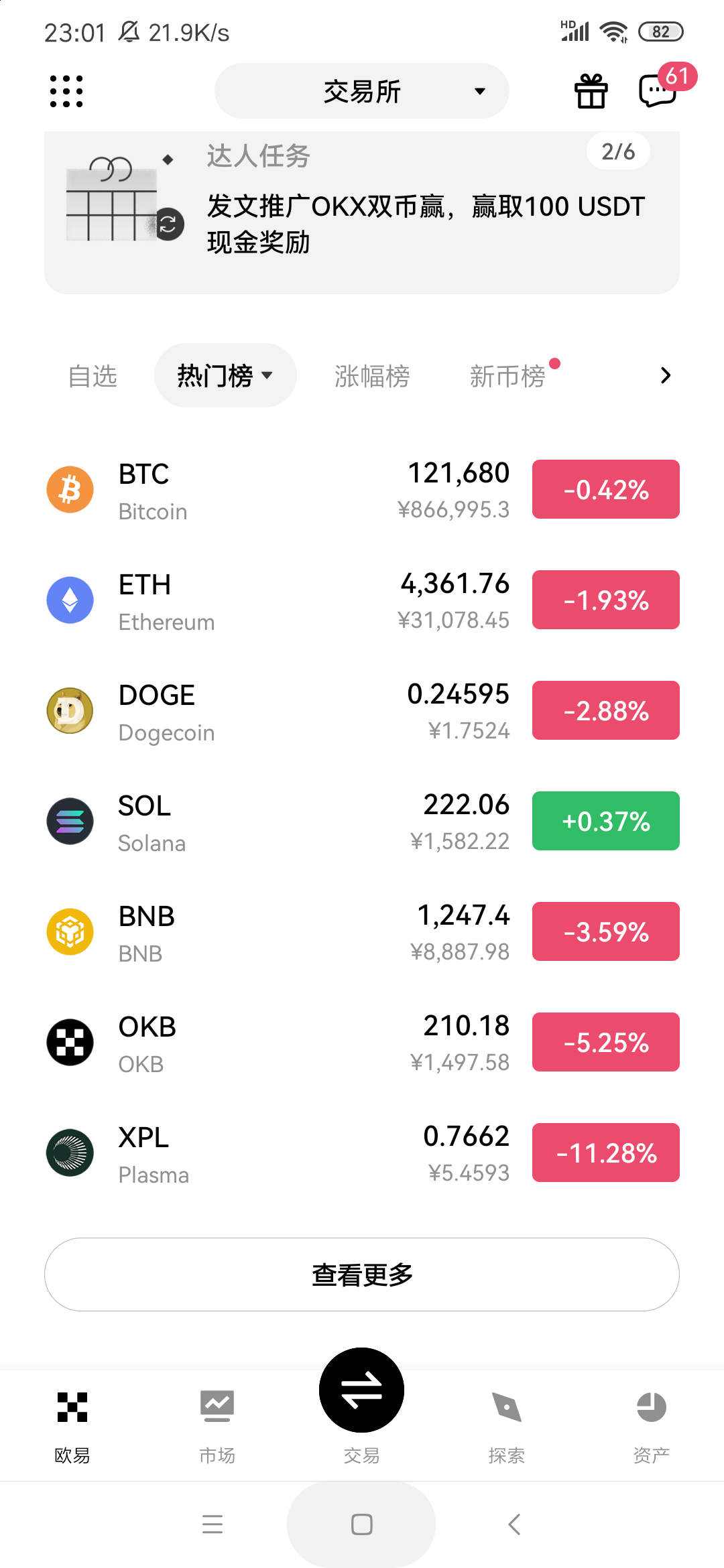The image size is (724, 1568).
Task: Open messages chat bubble icon
Action: 657,91
